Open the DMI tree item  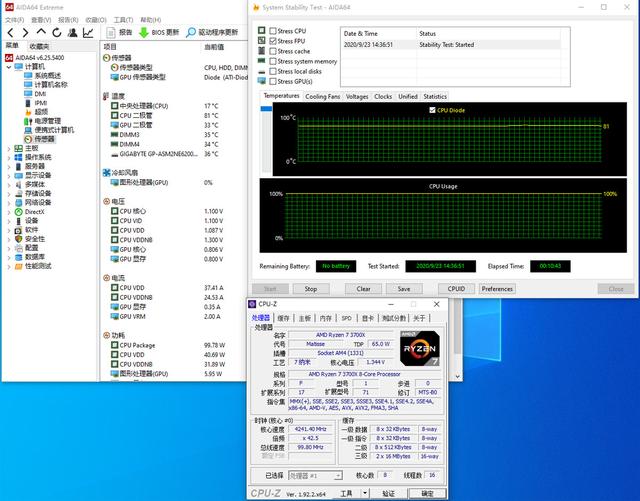[35, 94]
